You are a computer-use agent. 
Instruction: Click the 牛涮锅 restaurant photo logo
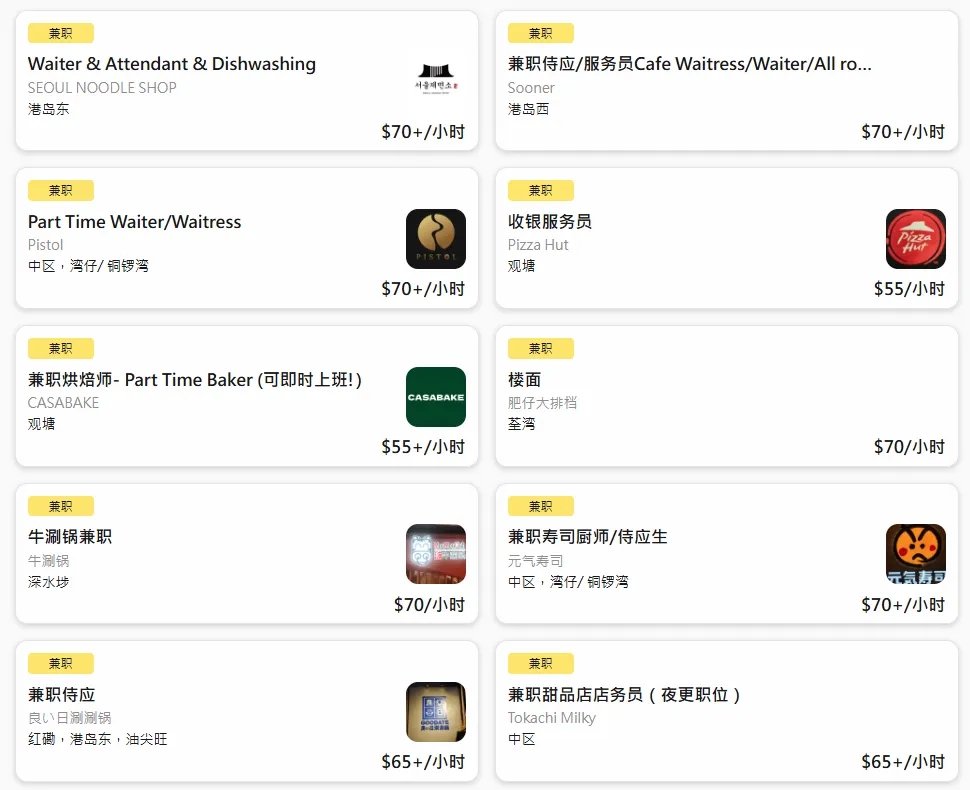(x=436, y=554)
